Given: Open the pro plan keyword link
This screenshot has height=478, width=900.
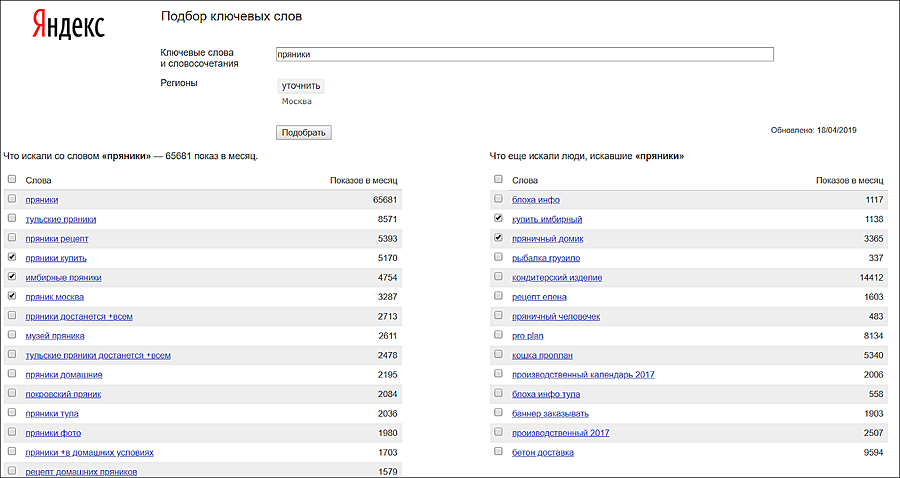Looking at the screenshot, I should (x=526, y=336).
